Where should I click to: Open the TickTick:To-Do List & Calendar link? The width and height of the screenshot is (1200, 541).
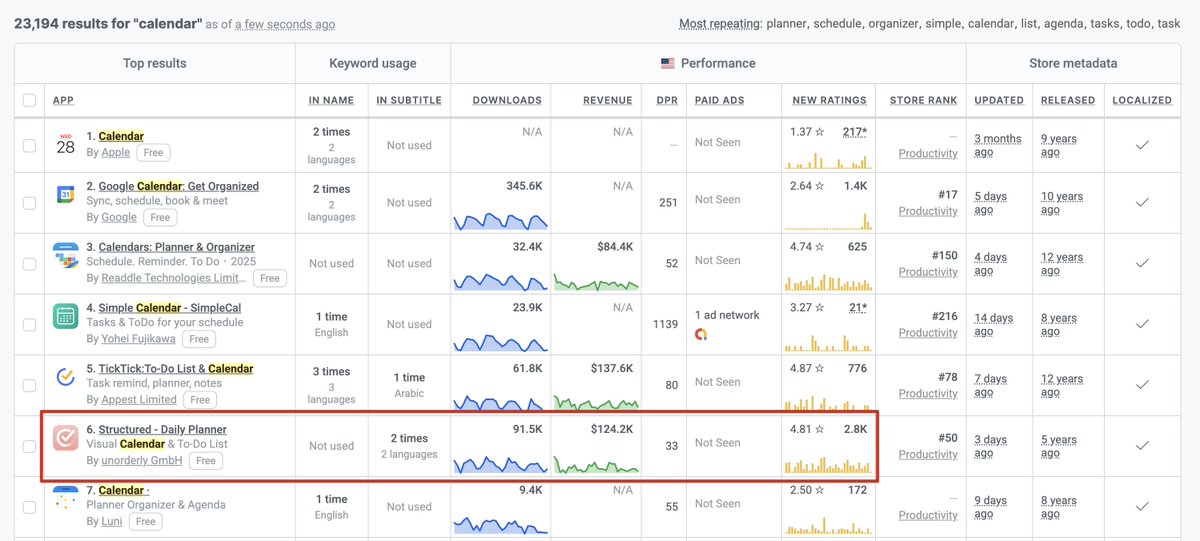(x=176, y=369)
